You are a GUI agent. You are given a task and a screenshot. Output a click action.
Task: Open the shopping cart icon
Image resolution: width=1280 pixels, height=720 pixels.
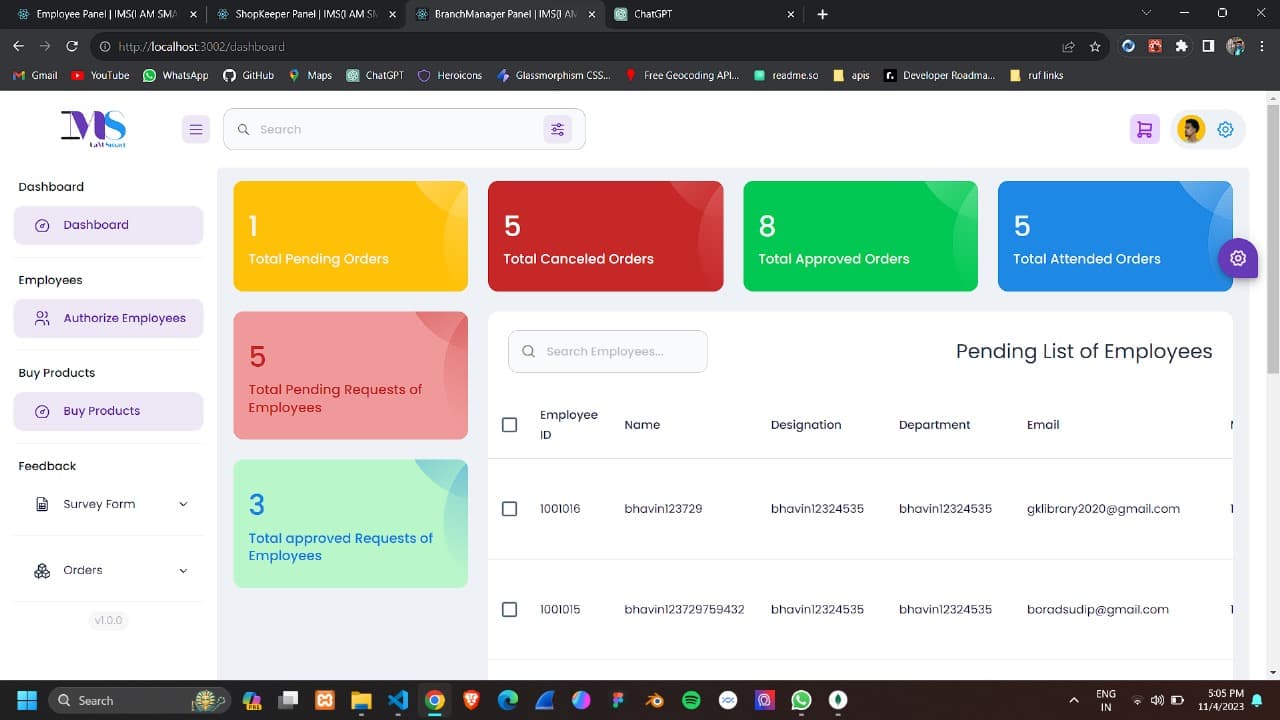(x=1144, y=129)
